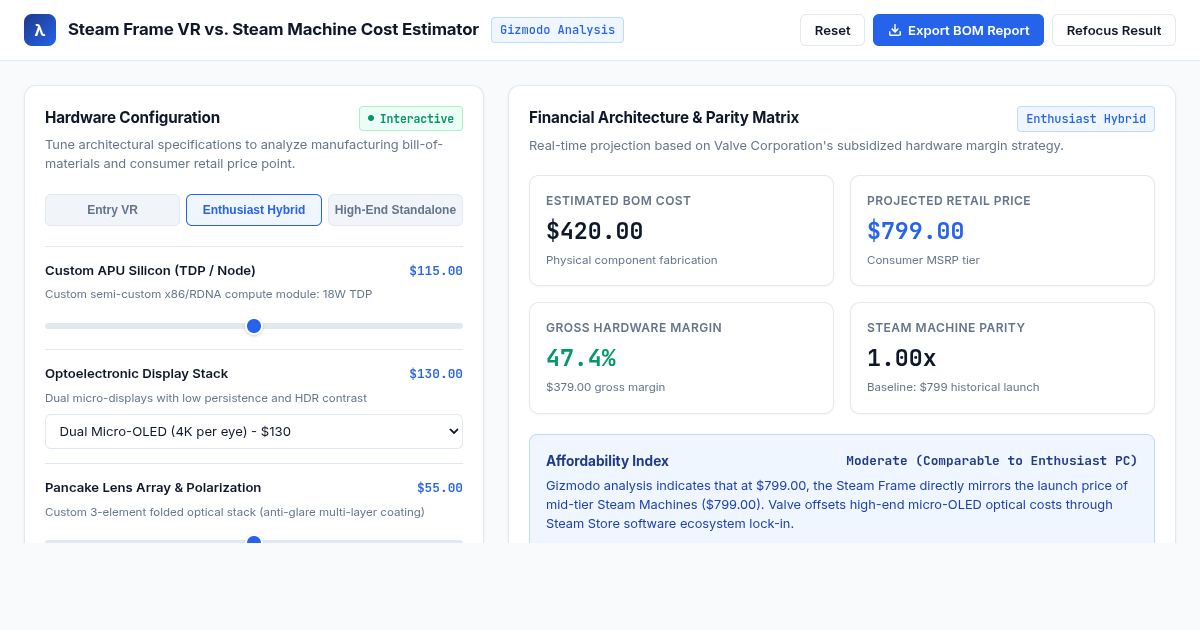Screen dimensions: 1200x630
Task: Select the Entry VR preset
Action: [112, 210]
